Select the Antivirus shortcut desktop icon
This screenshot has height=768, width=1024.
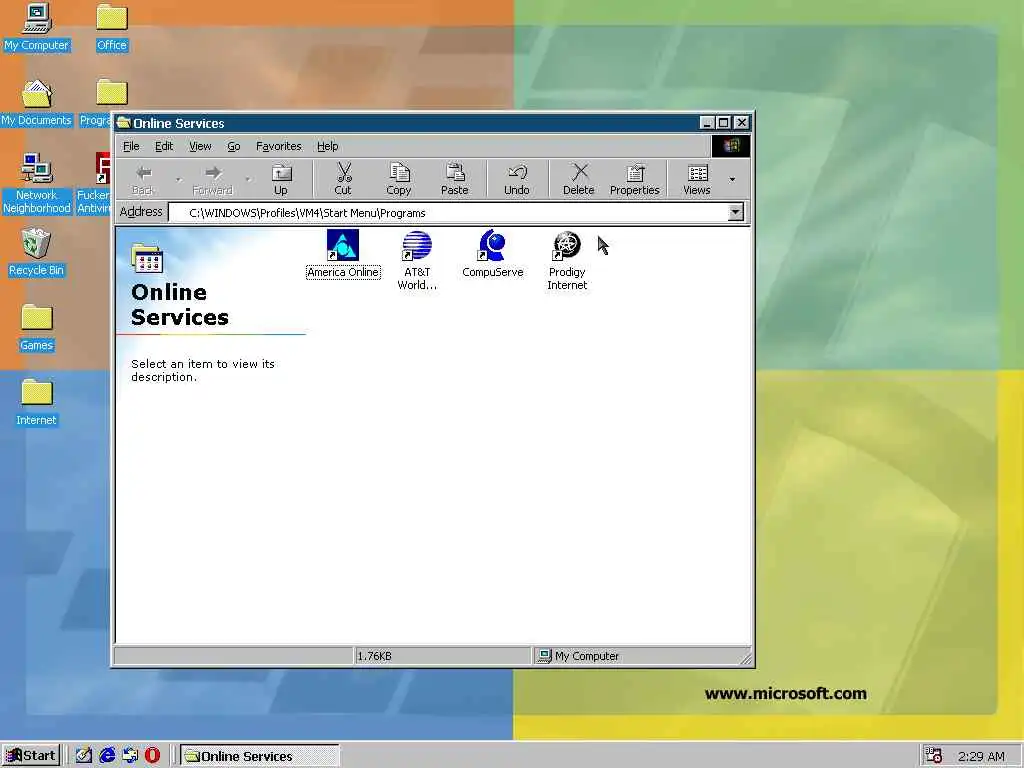click(95, 184)
